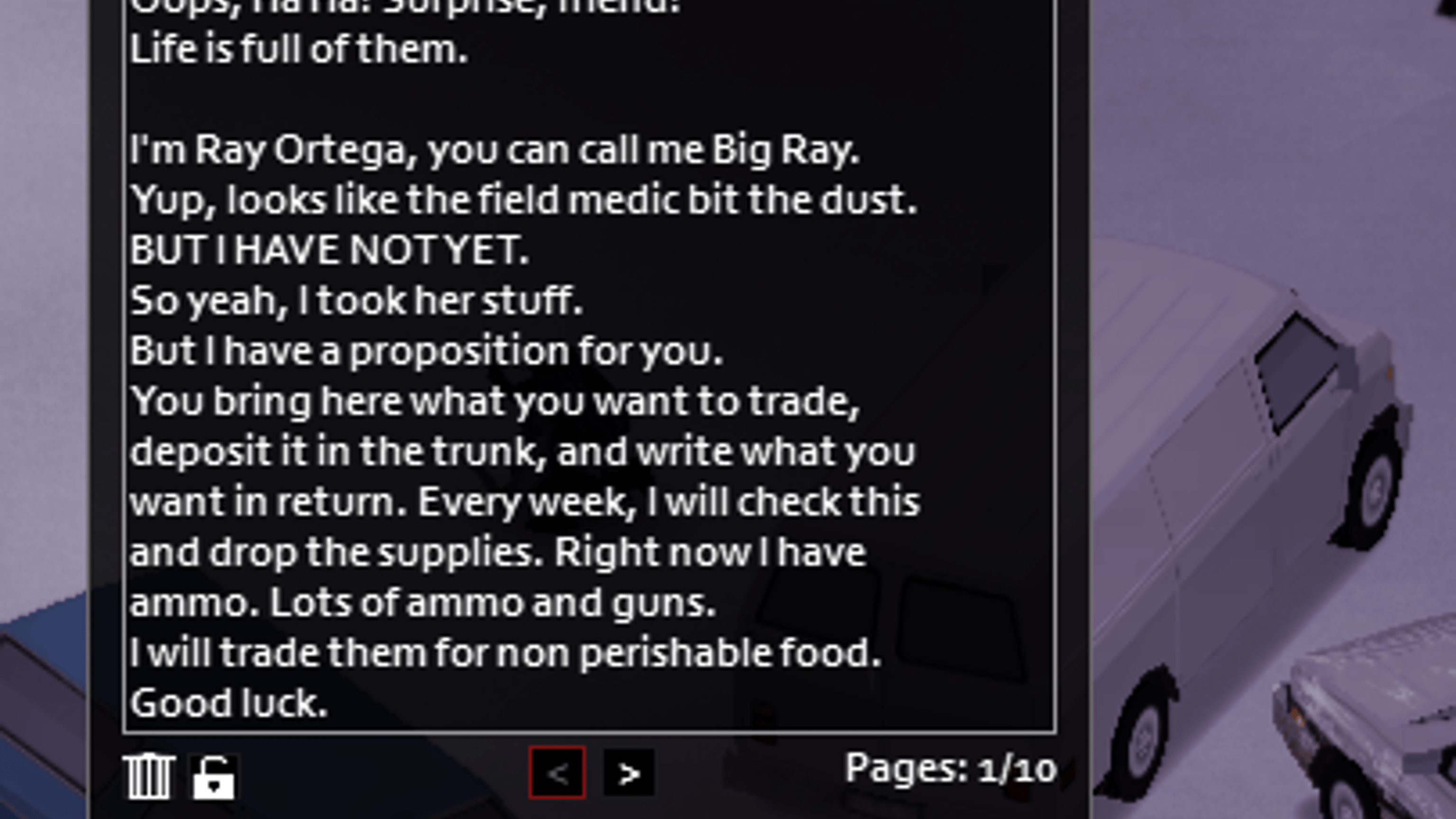Click the text 'Life is full of them.'
The image size is (1456, 819).
click(x=299, y=49)
